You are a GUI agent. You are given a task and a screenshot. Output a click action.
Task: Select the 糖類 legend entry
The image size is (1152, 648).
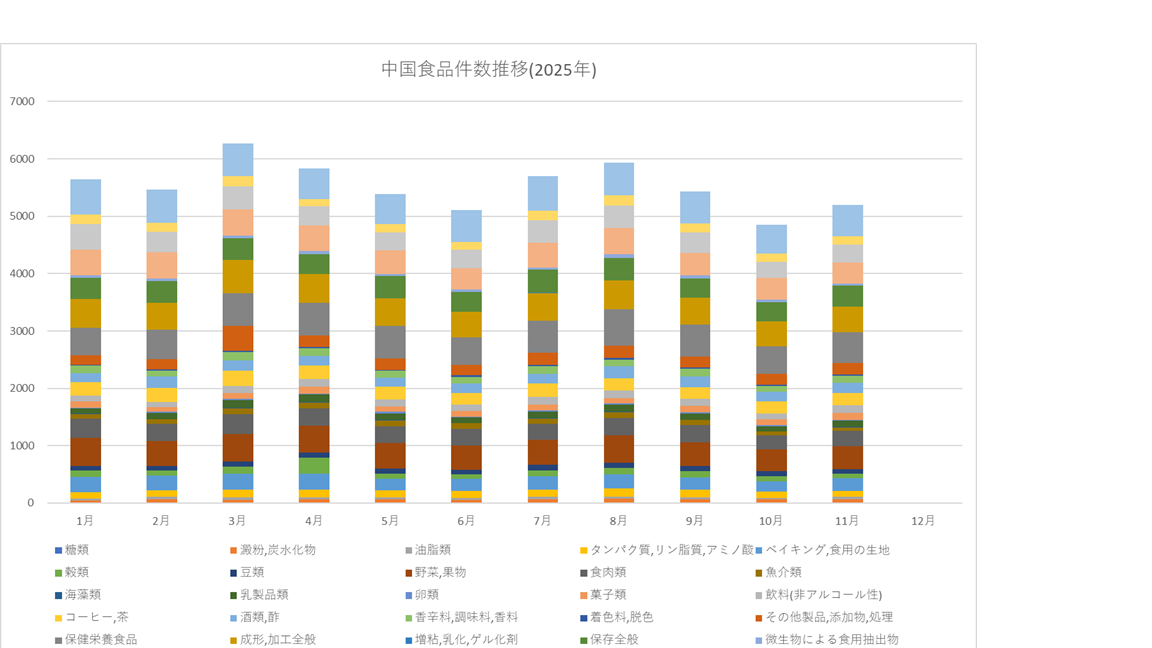(x=83, y=550)
